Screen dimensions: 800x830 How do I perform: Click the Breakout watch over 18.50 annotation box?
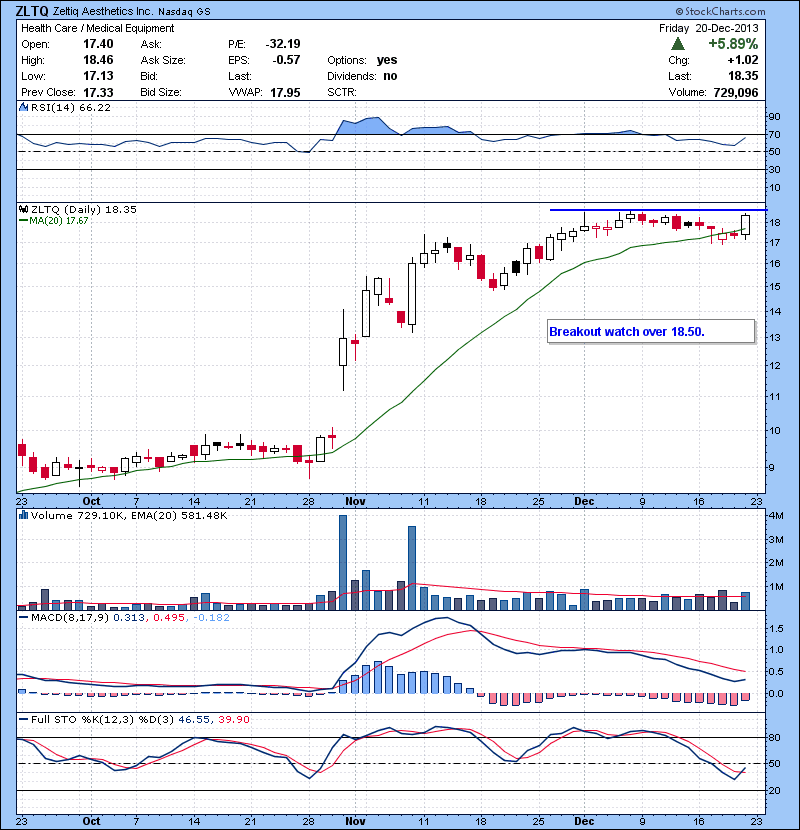pos(651,332)
